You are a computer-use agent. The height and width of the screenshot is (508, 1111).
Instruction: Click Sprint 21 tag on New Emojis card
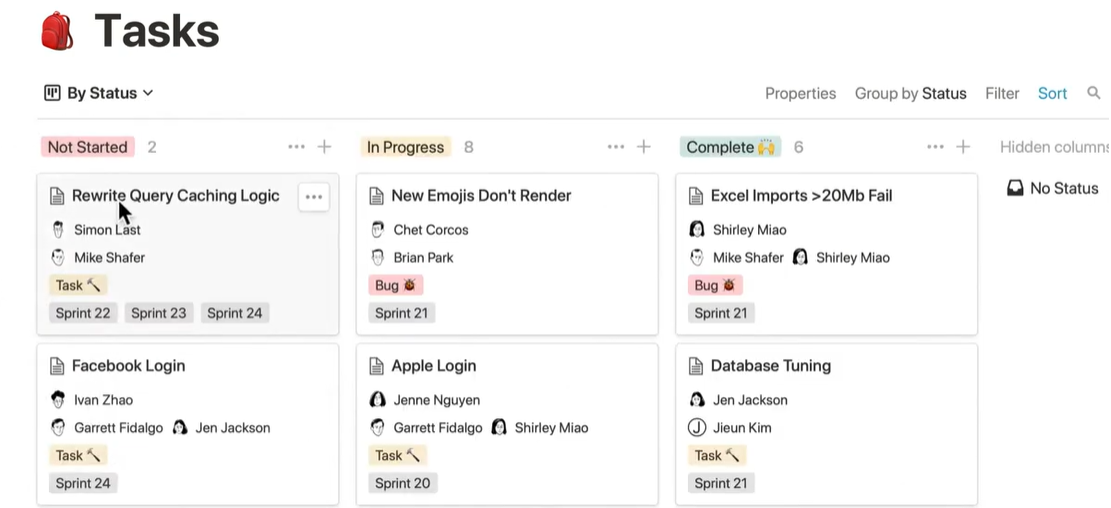click(402, 313)
